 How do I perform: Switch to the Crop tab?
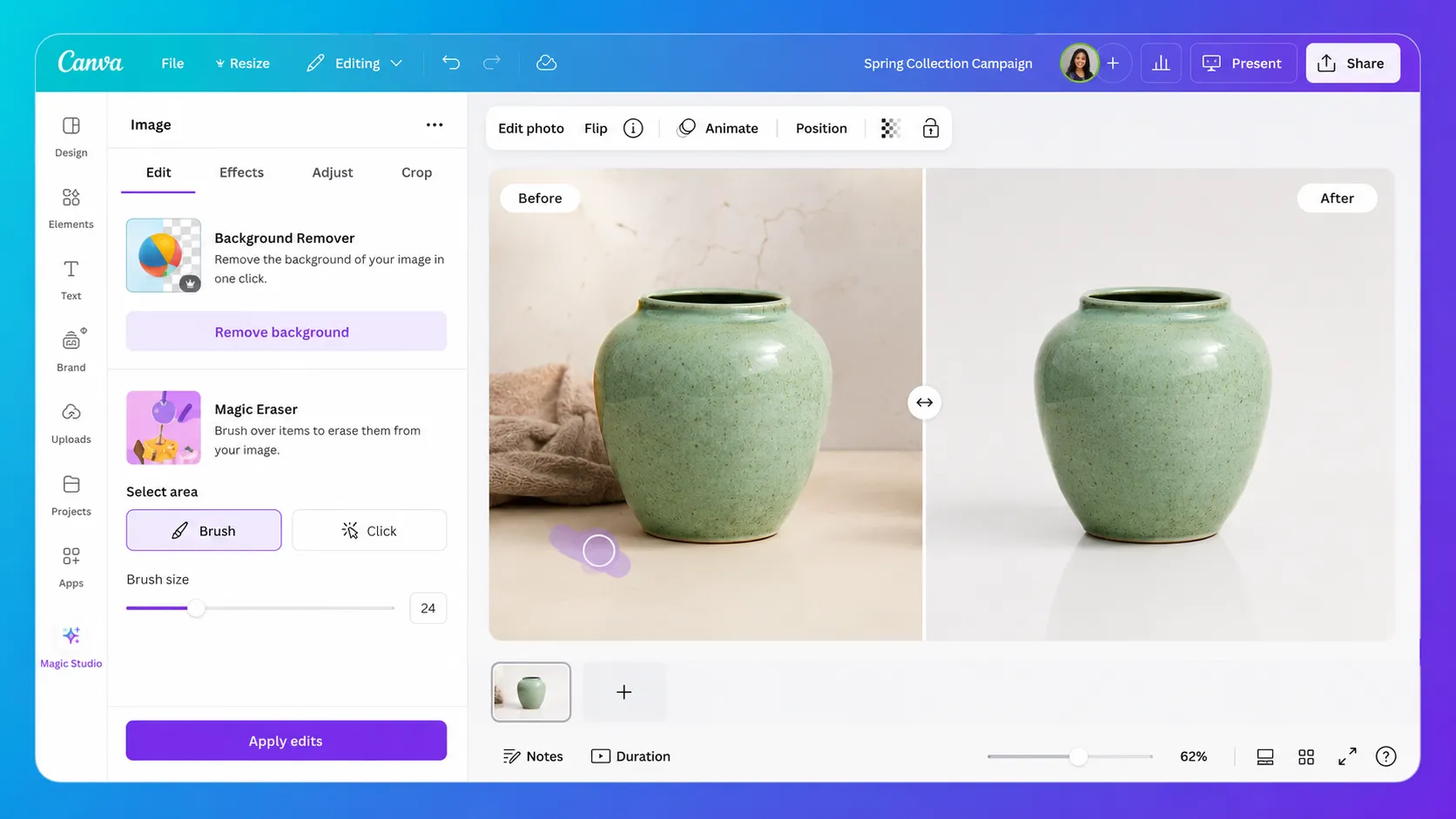416,172
